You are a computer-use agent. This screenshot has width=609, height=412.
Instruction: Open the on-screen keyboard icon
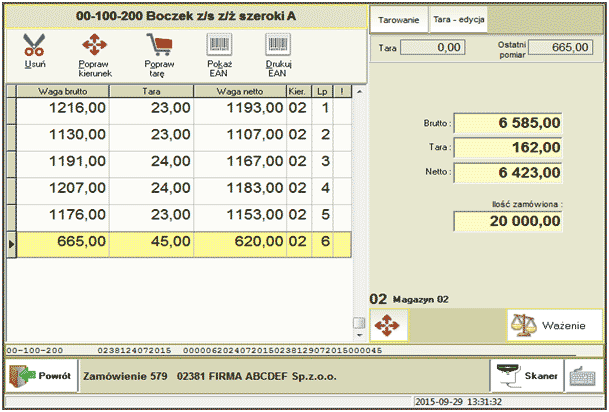point(583,375)
